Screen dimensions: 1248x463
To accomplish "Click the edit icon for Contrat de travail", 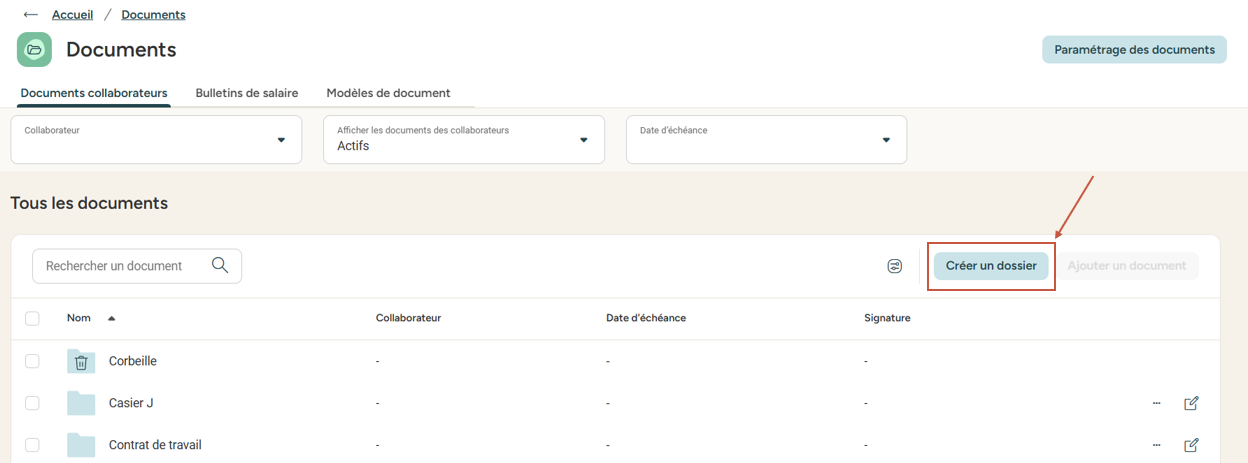I will coord(1191,445).
